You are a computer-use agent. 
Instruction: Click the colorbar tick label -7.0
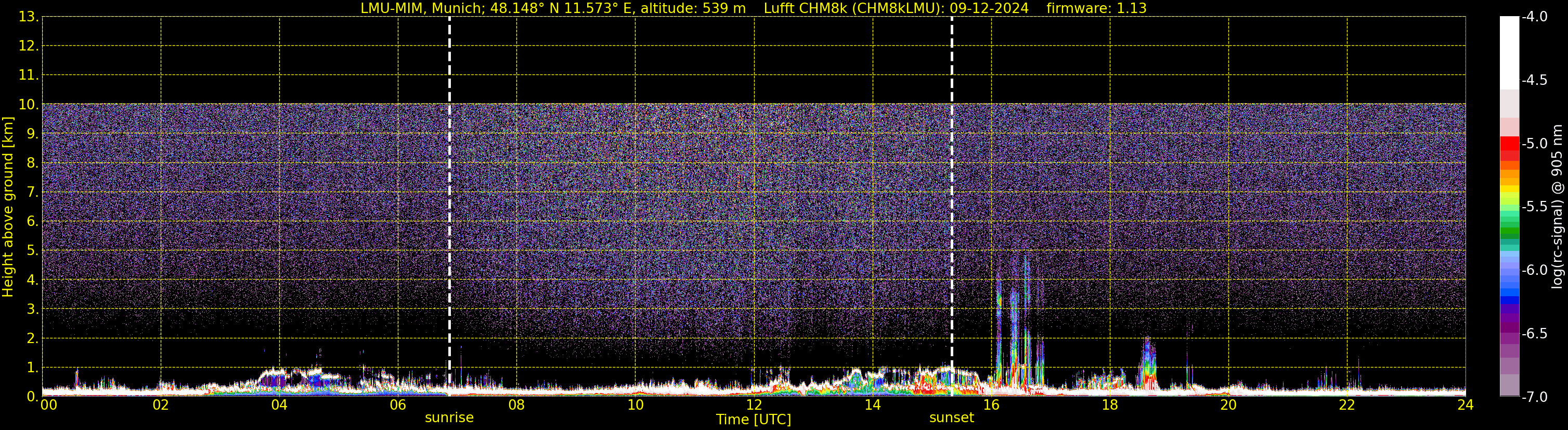[1534, 397]
